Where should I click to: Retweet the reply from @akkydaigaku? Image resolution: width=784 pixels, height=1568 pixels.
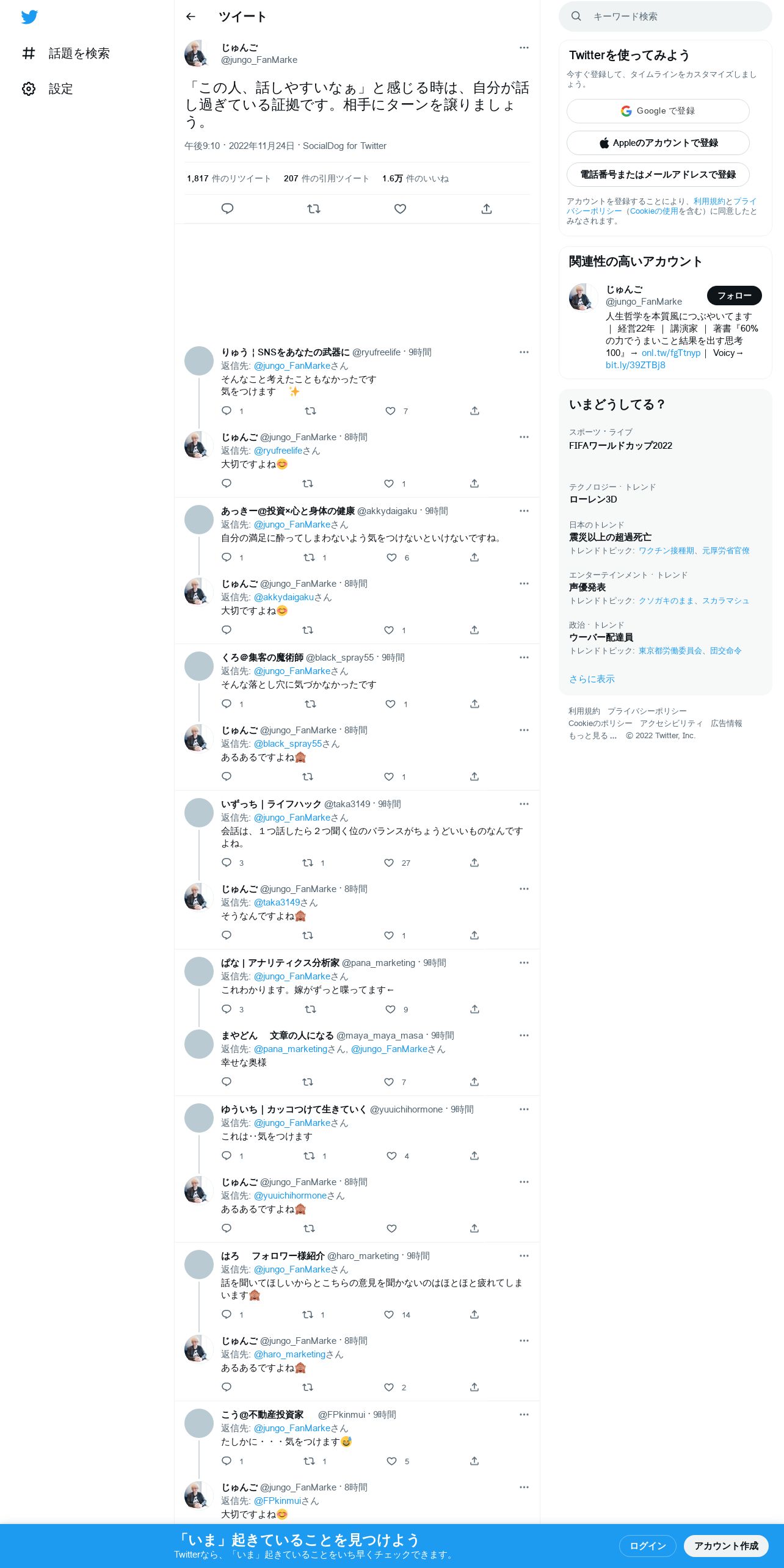310,557
